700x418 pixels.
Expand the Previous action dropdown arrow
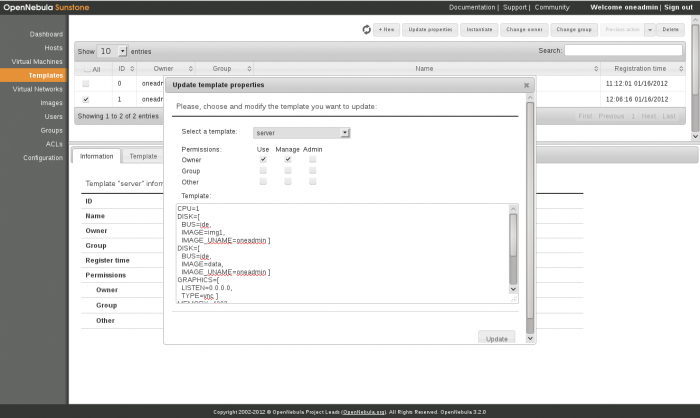pyautogui.click(x=650, y=29)
